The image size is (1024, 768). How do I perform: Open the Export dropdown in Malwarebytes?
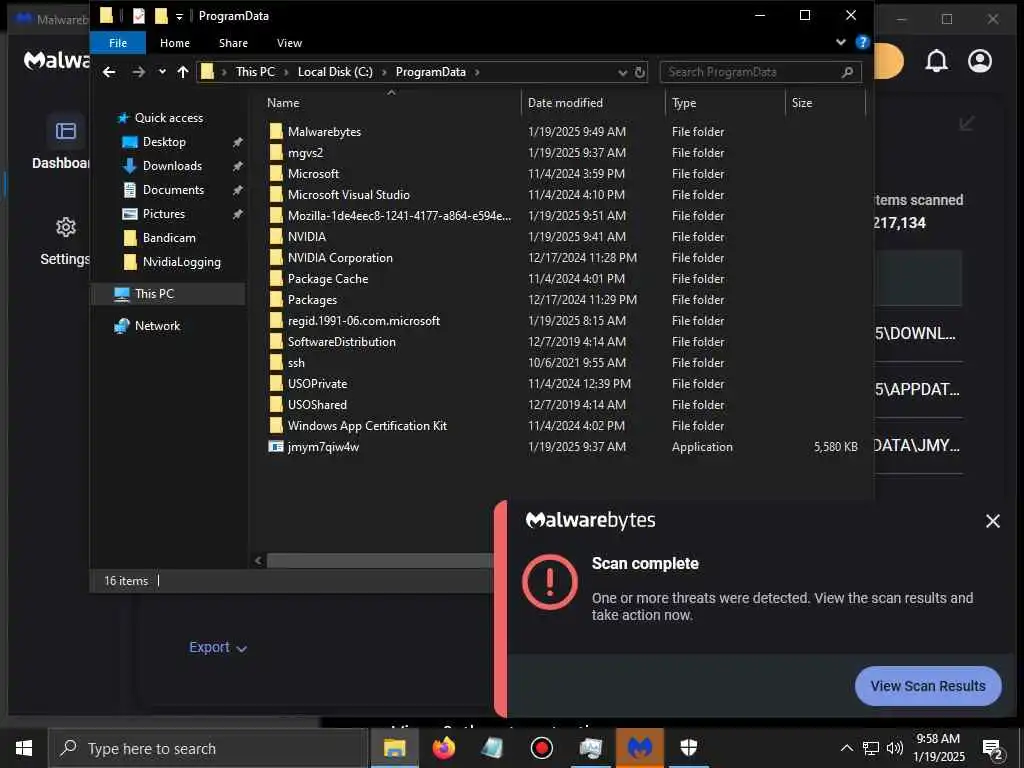217,647
